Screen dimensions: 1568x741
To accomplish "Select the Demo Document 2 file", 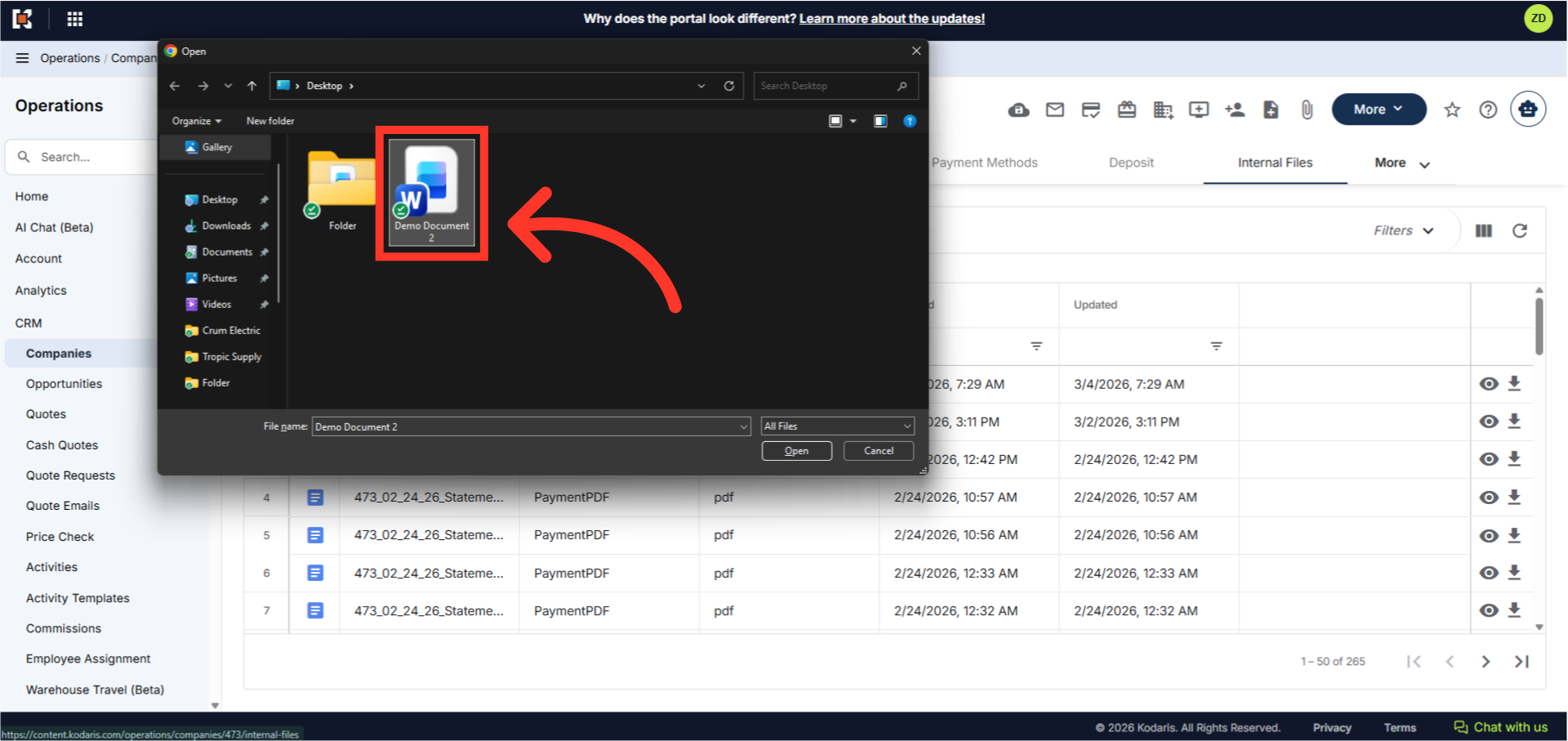I will (431, 193).
